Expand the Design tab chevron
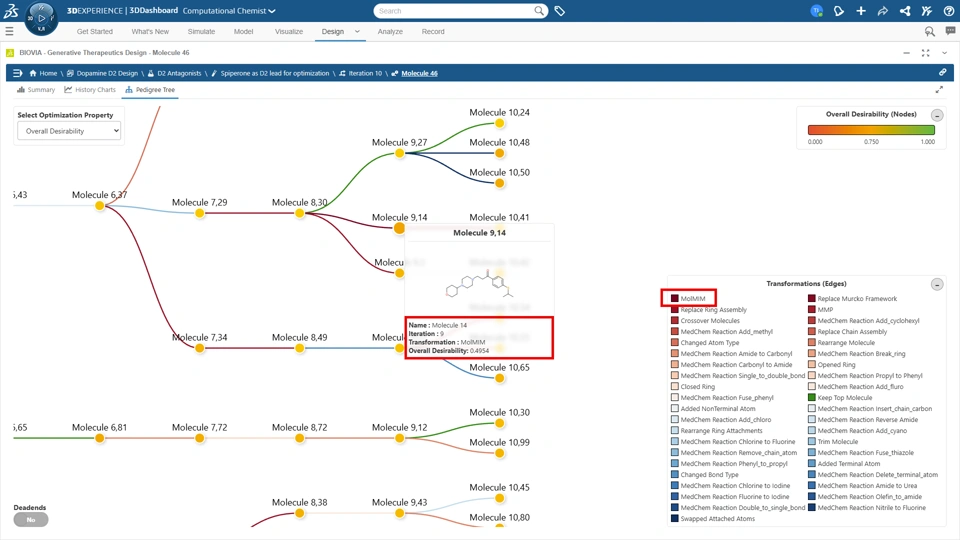 pyautogui.click(x=357, y=31)
